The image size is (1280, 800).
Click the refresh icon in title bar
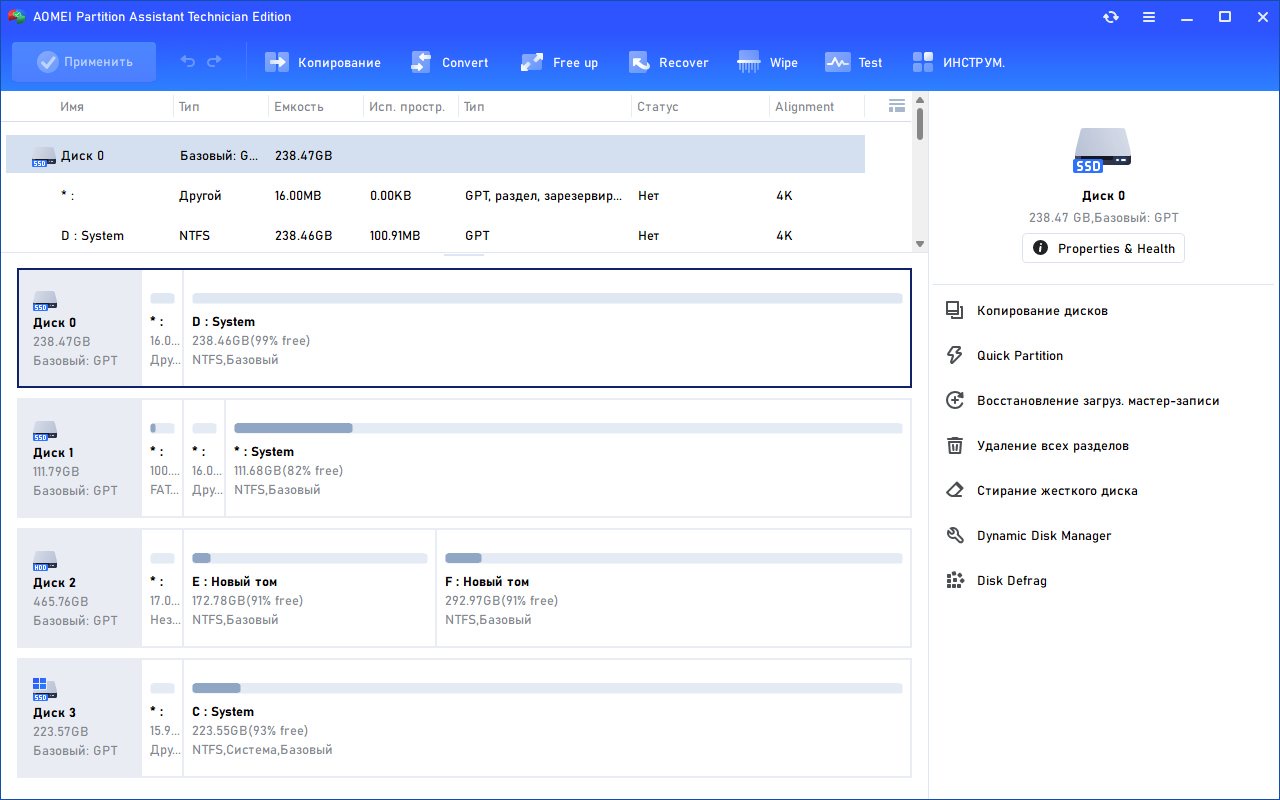click(x=1111, y=17)
